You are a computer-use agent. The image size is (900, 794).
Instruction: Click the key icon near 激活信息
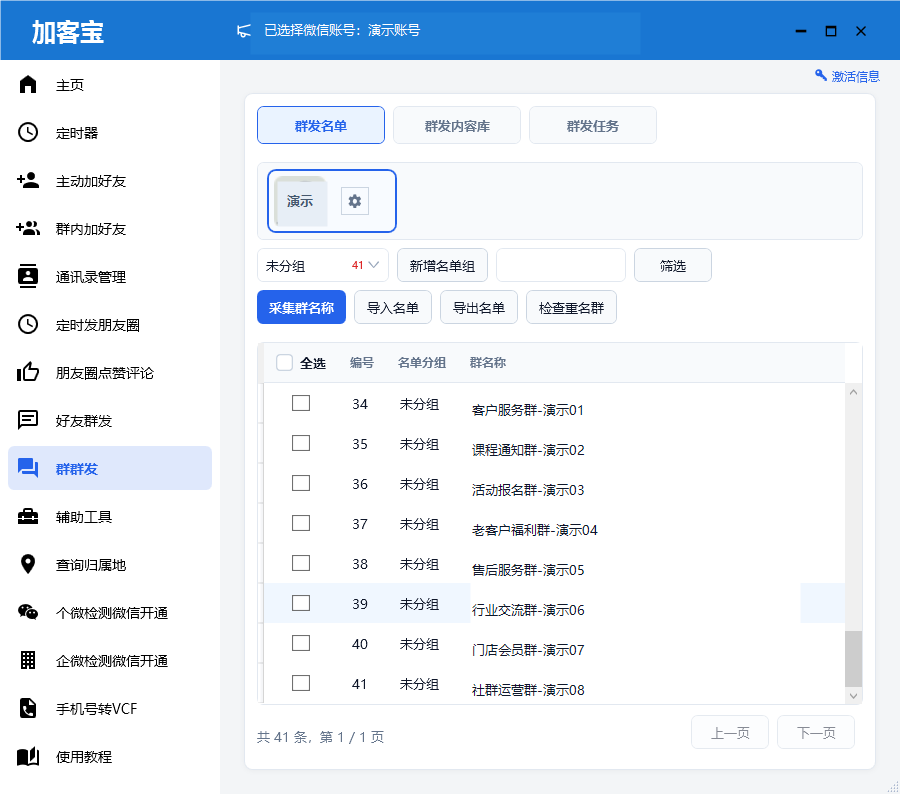tap(821, 75)
